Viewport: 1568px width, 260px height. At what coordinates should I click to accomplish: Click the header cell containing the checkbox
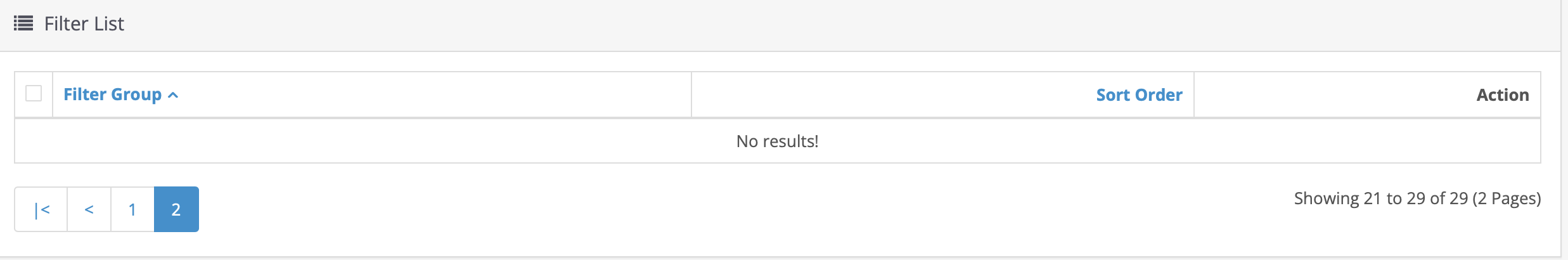click(x=34, y=94)
